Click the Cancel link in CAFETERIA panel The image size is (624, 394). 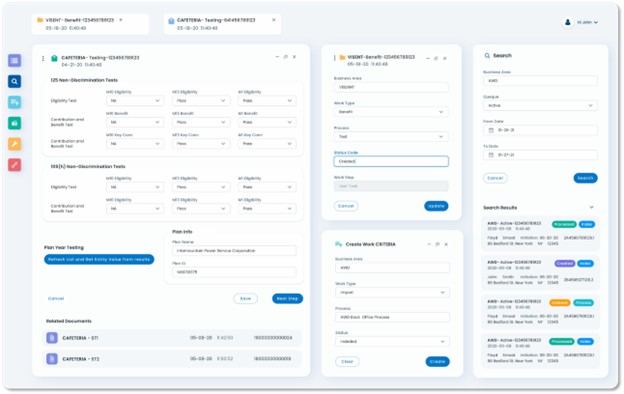pyautogui.click(x=56, y=298)
